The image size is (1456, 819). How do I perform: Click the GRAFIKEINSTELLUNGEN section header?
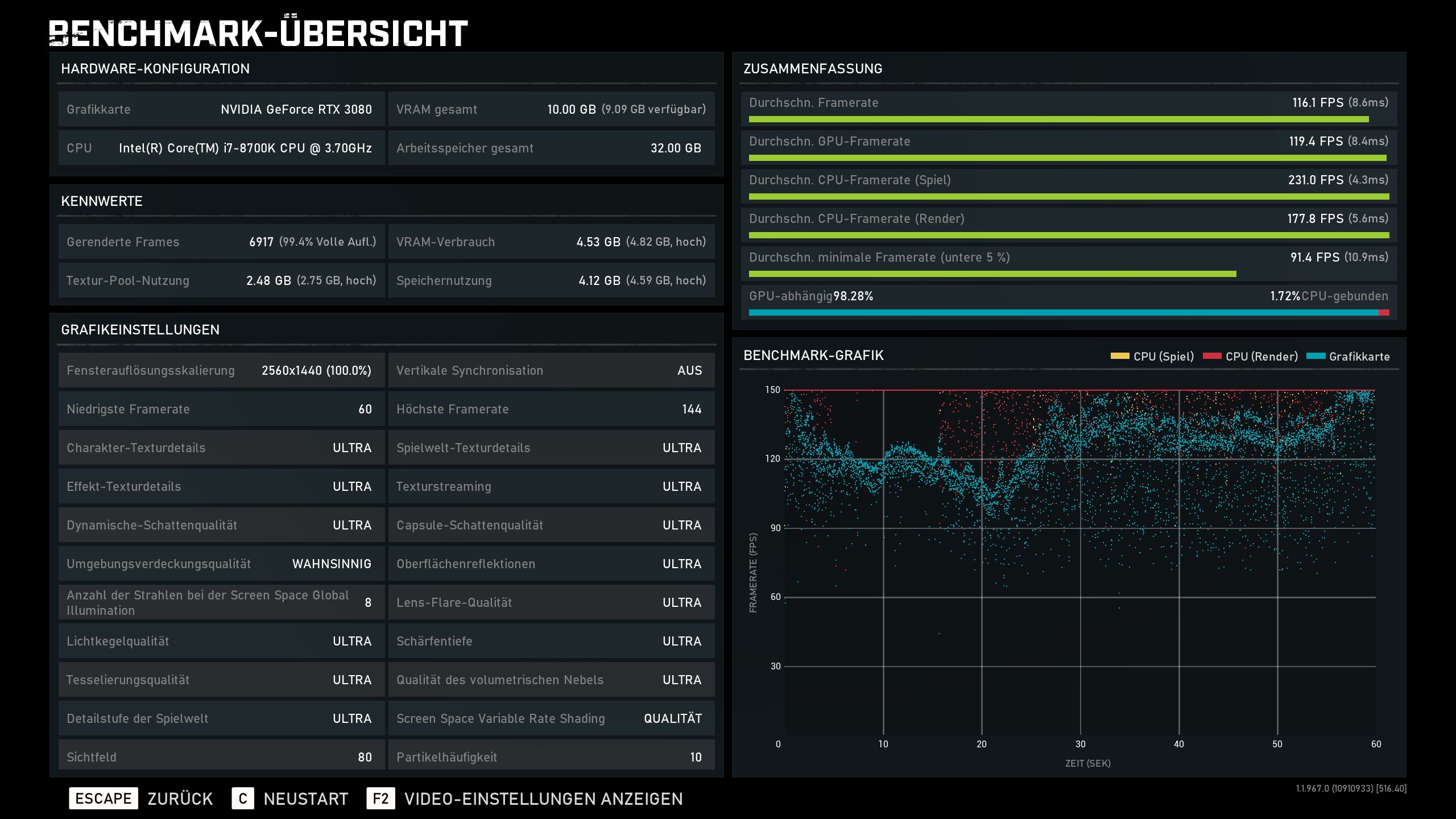pyautogui.click(x=140, y=330)
